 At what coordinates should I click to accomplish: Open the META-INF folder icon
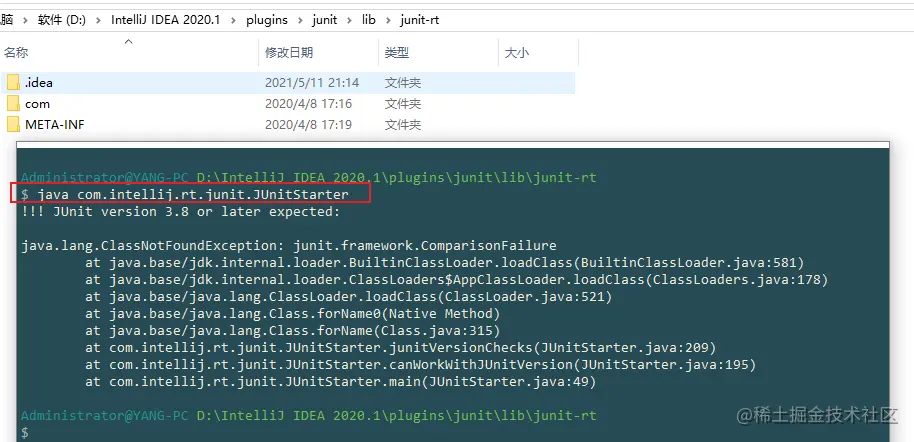[13, 125]
